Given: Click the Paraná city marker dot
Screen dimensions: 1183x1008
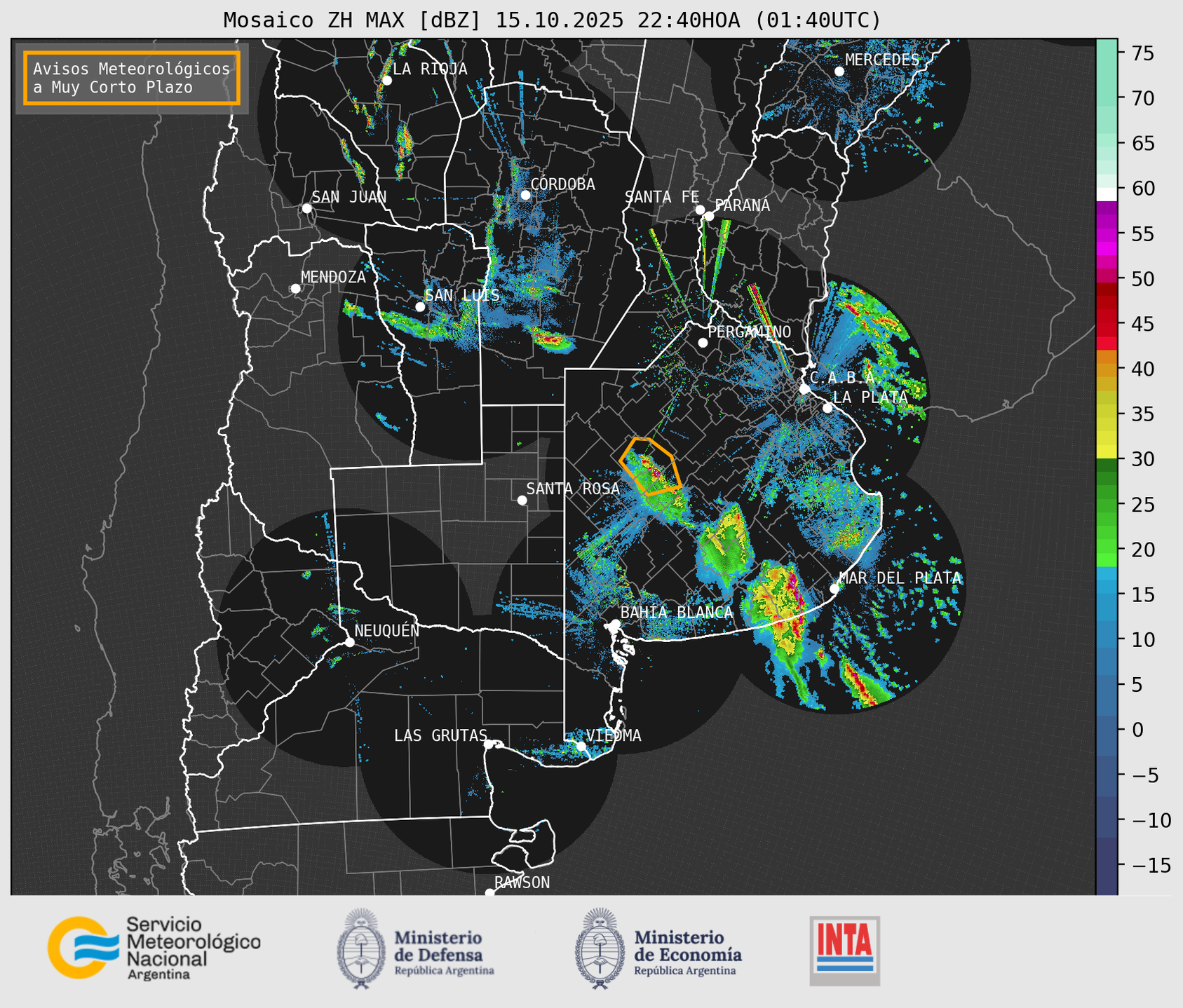Looking at the screenshot, I should coord(709,216).
